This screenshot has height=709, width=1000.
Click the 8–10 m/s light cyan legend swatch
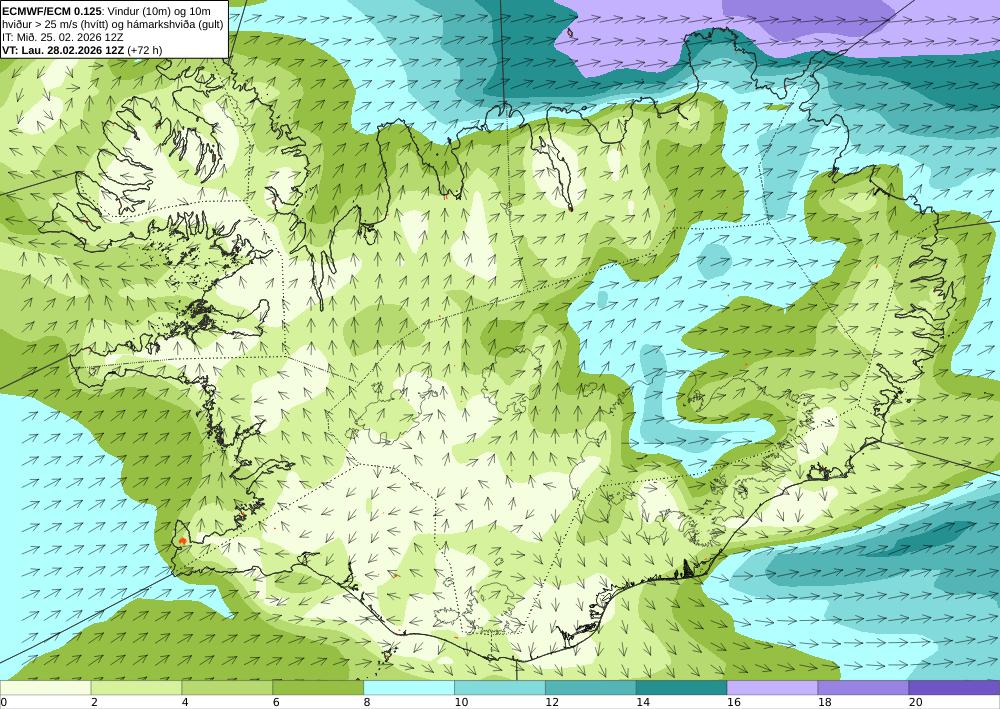(x=409, y=687)
